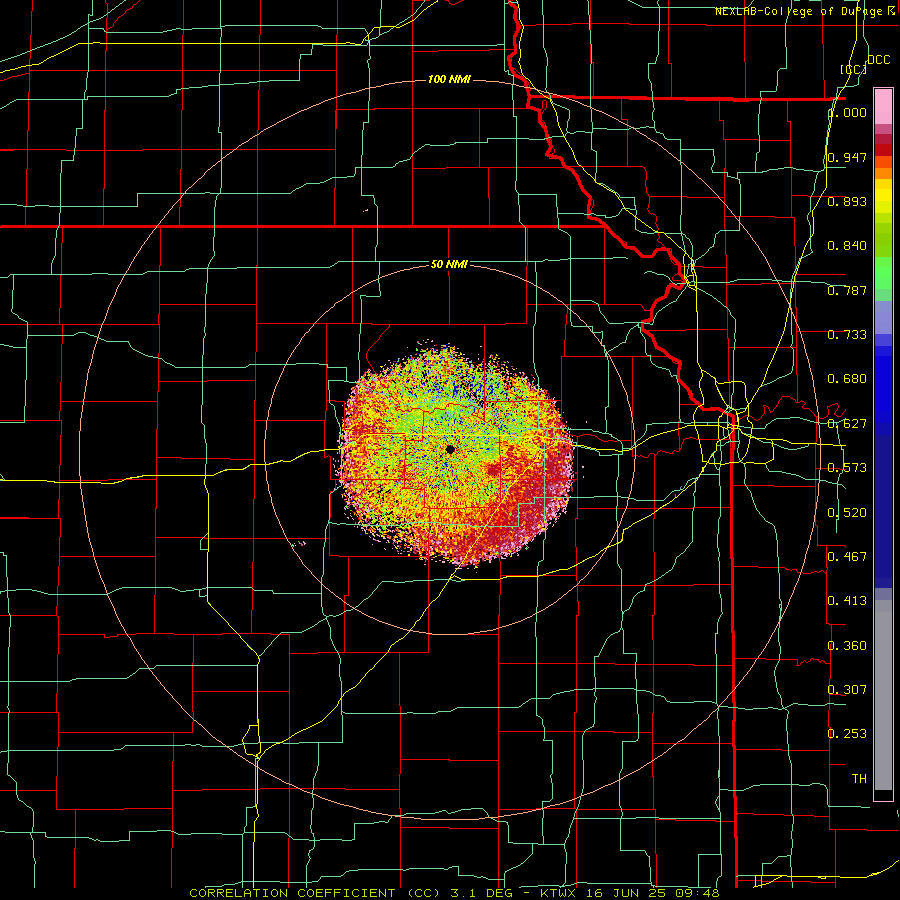The height and width of the screenshot is (900, 900).
Task: Select the DCC label above the color bar
Action: point(878,60)
